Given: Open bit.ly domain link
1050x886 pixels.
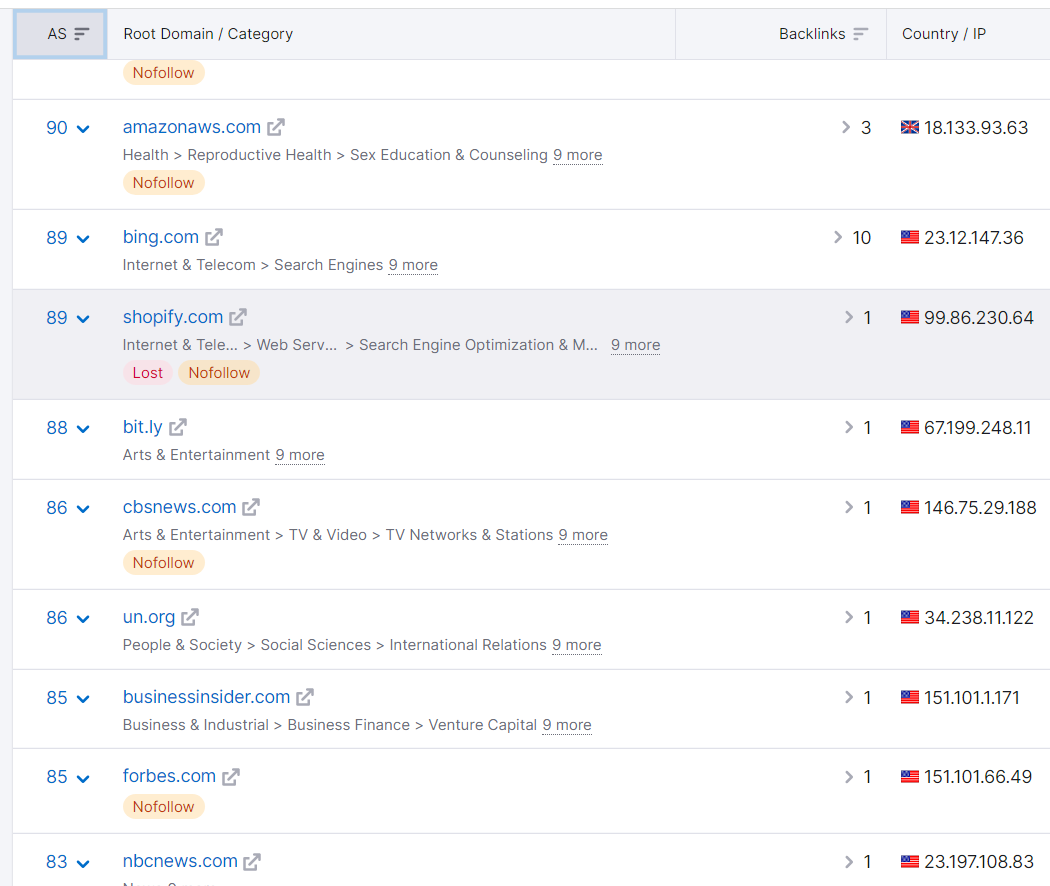Looking at the screenshot, I should pyautogui.click(x=143, y=427).
